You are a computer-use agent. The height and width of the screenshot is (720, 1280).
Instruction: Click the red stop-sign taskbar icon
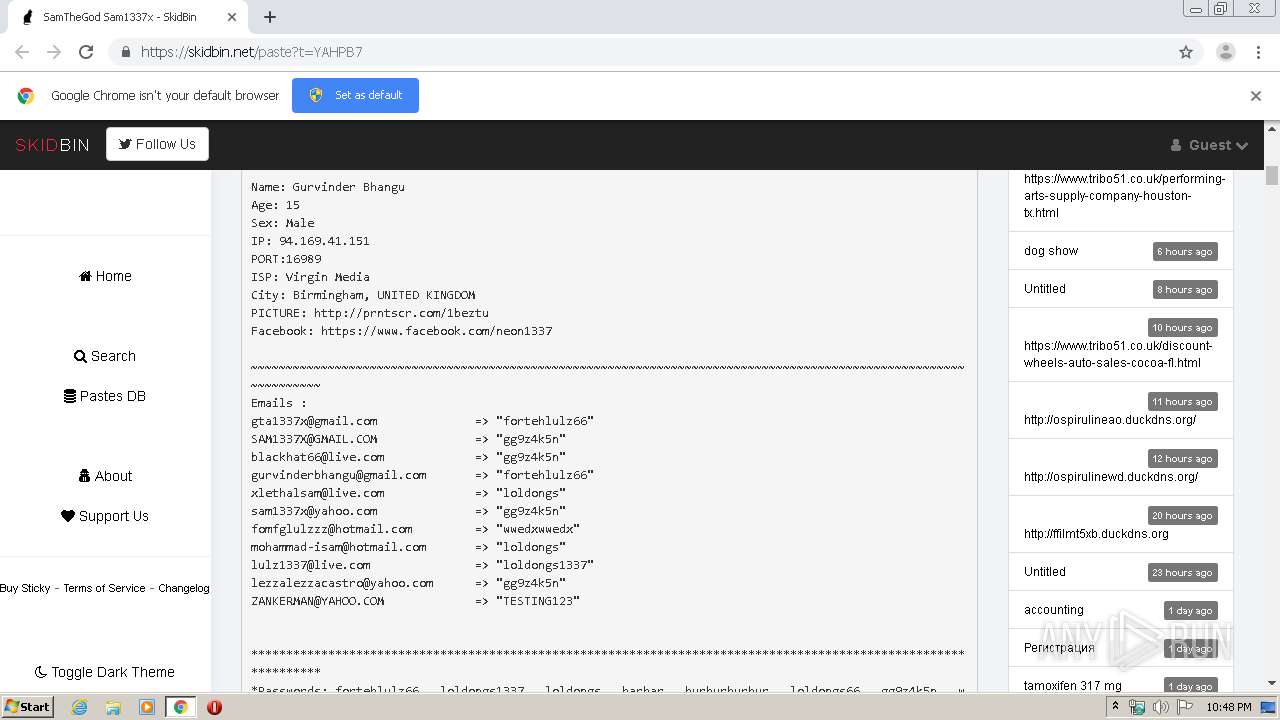[214, 707]
